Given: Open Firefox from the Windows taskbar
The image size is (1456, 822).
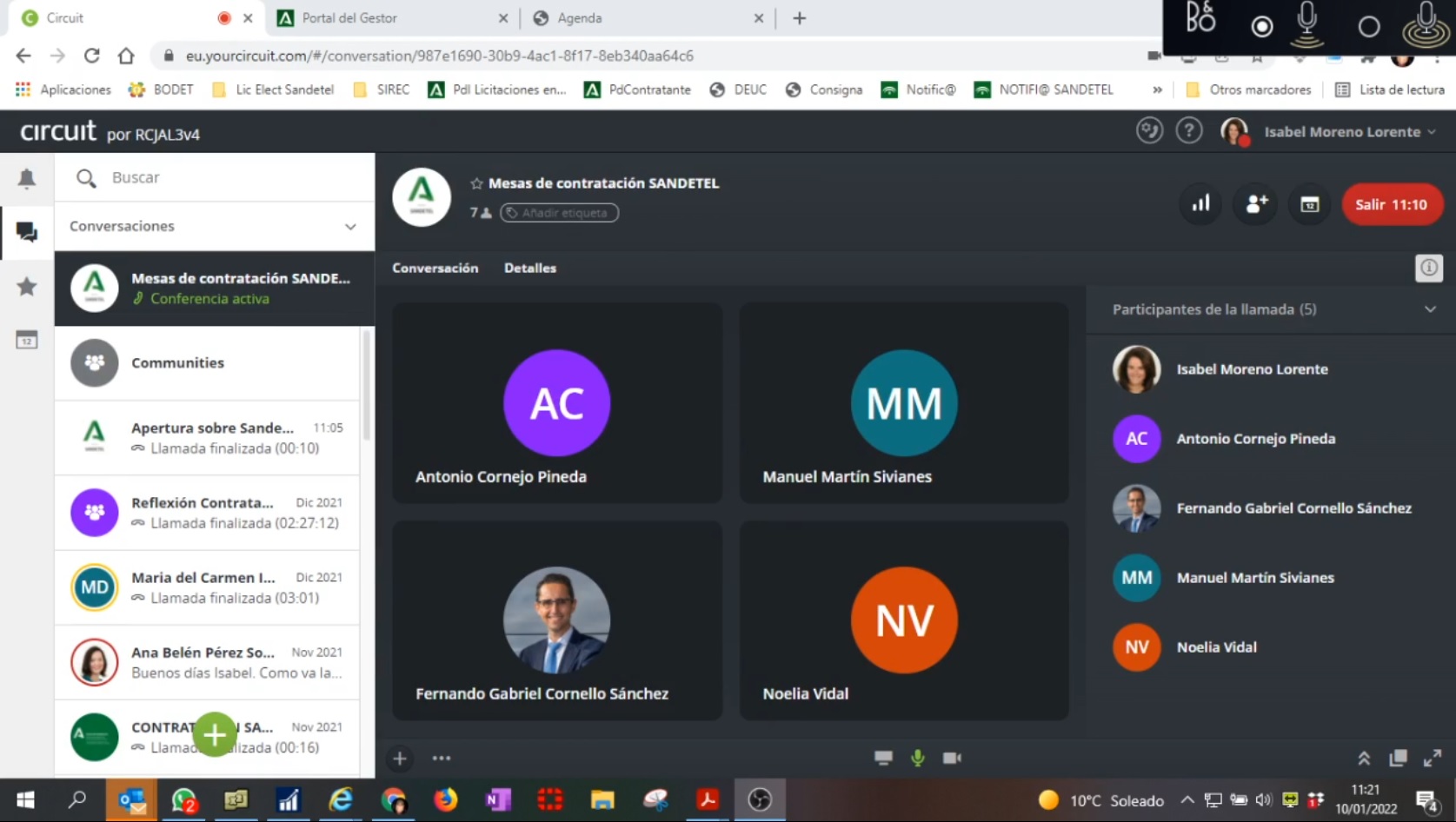Looking at the screenshot, I should tap(445, 799).
